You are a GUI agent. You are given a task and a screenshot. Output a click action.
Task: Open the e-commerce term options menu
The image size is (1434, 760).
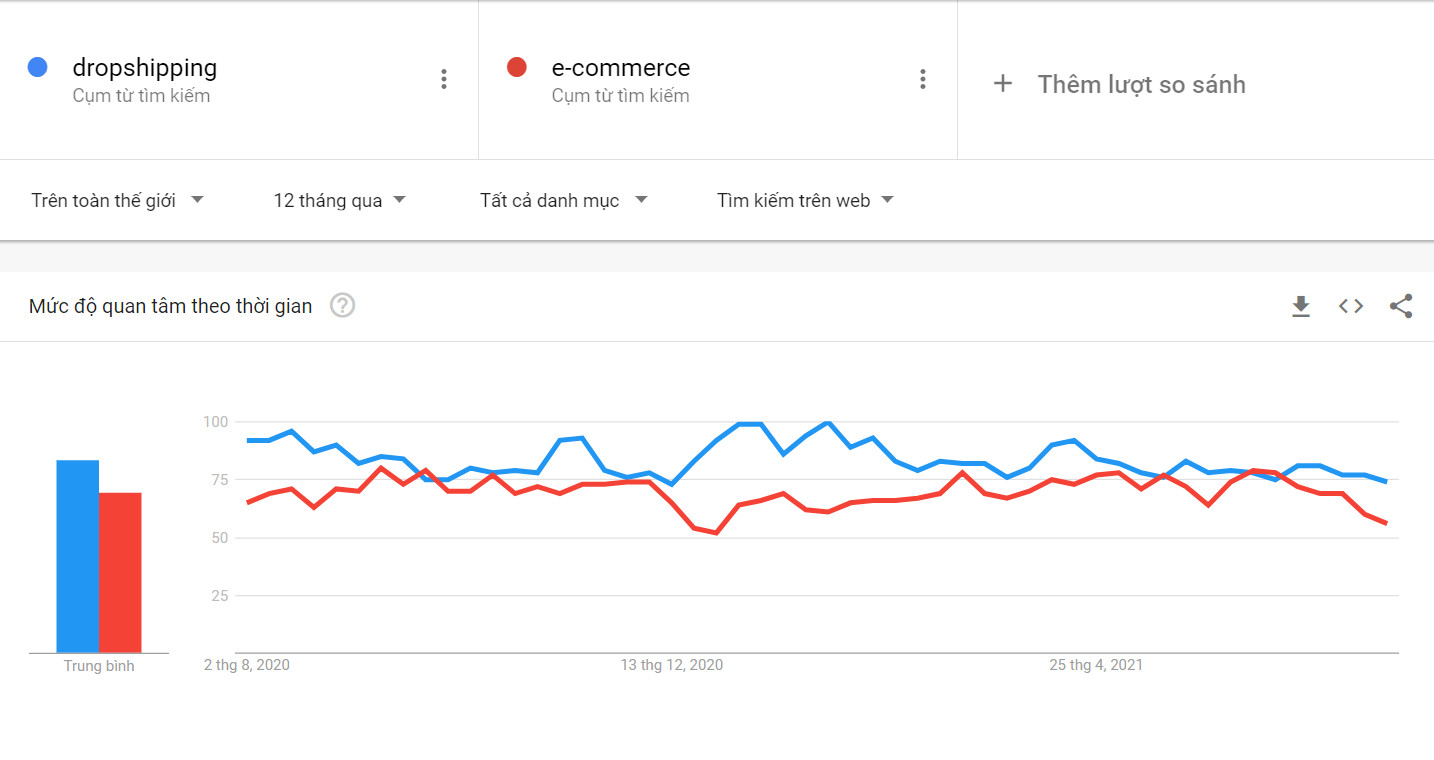922,80
